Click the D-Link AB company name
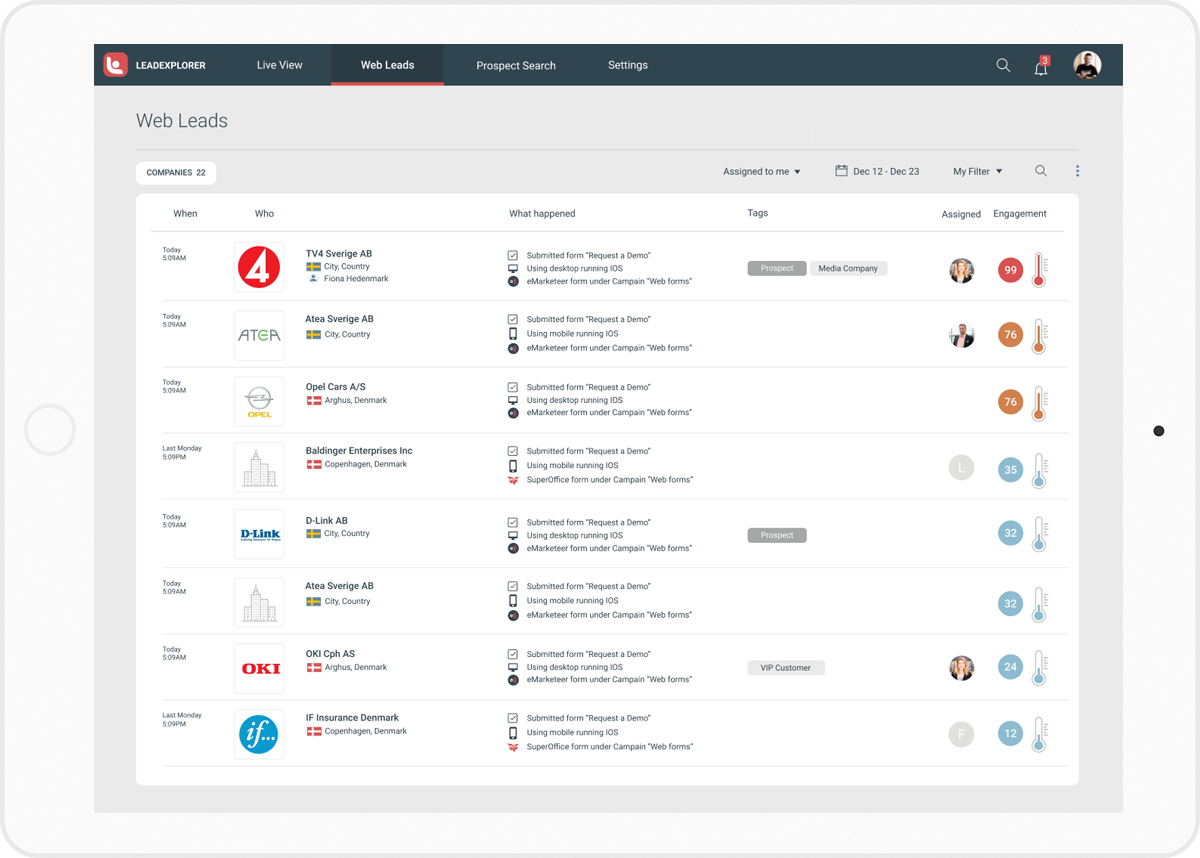The height and width of the screenshot is (858, 1200). 327,521
